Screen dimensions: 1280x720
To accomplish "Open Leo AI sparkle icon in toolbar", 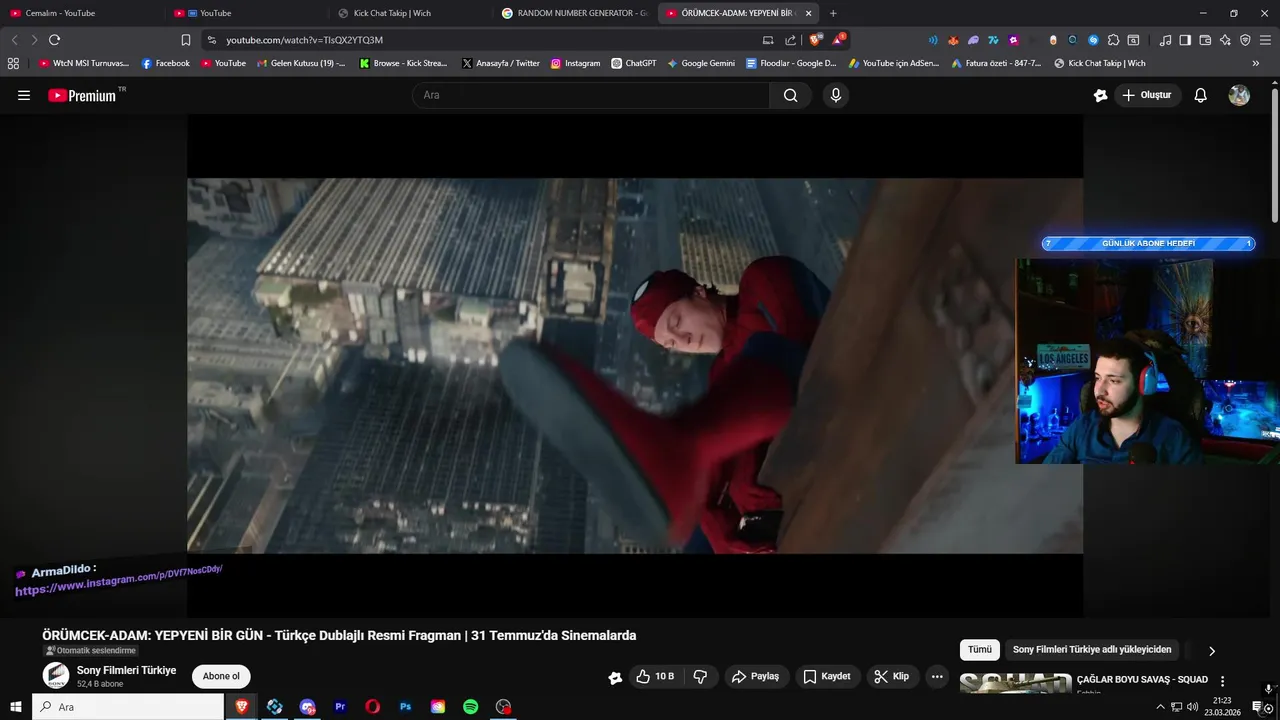I will click(1225, 40).
